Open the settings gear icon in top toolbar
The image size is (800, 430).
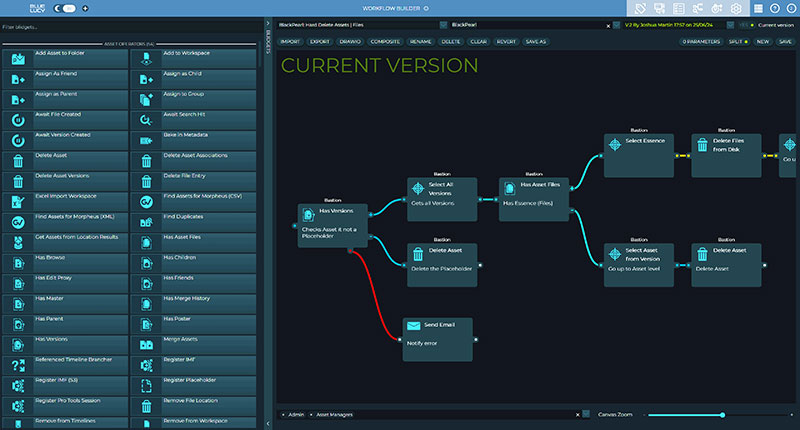pyautogui.click(x=736, y=8)
